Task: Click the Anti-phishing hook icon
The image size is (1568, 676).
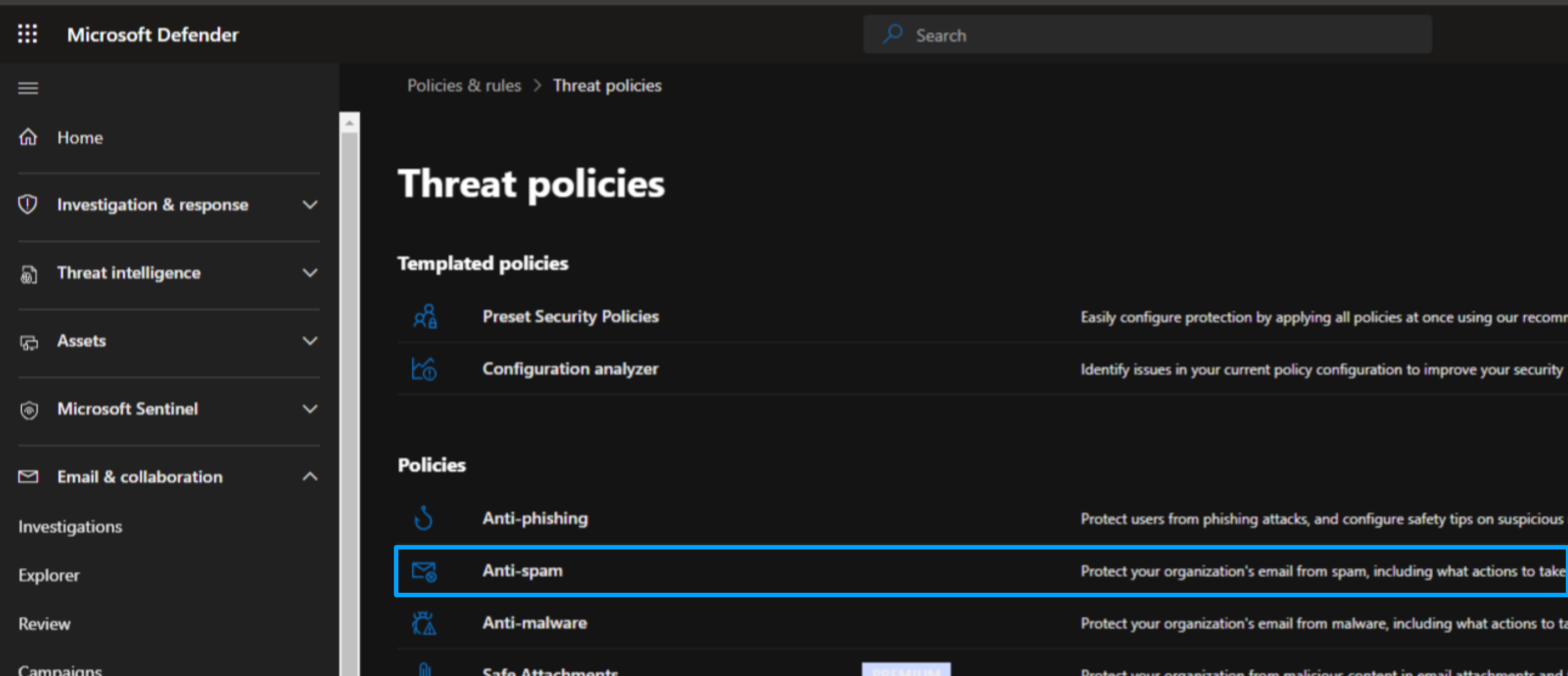Action: click(x=424, y=518)
